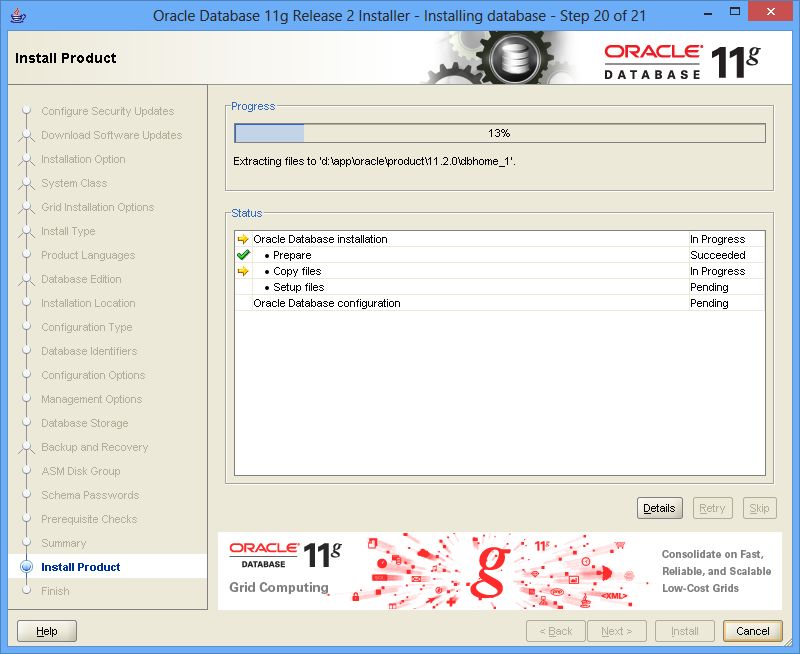Select Prerequisite Checks step
The width and height of the screenshot is (800, 654).
tap(89, 519)
